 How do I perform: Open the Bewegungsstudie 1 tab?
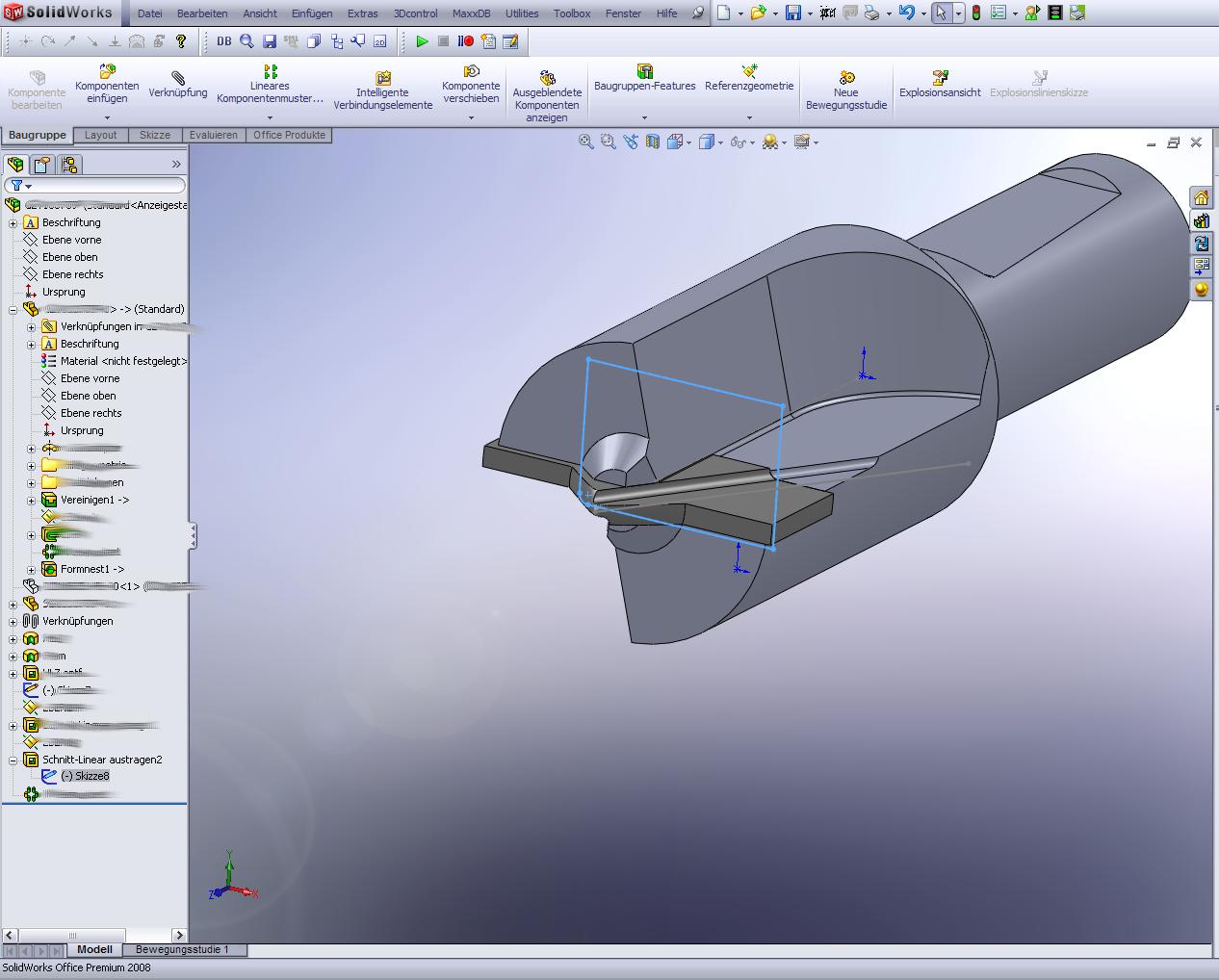point(182,949)
